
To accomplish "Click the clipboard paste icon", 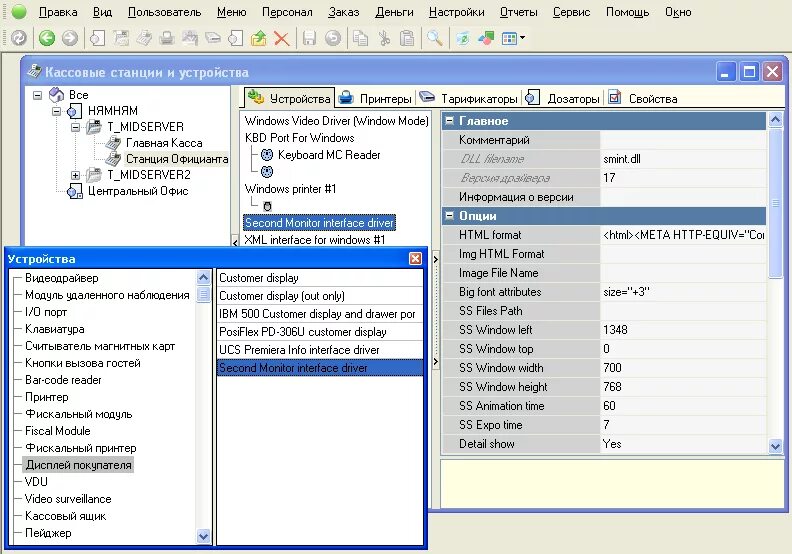I will [x=407, y=38].
